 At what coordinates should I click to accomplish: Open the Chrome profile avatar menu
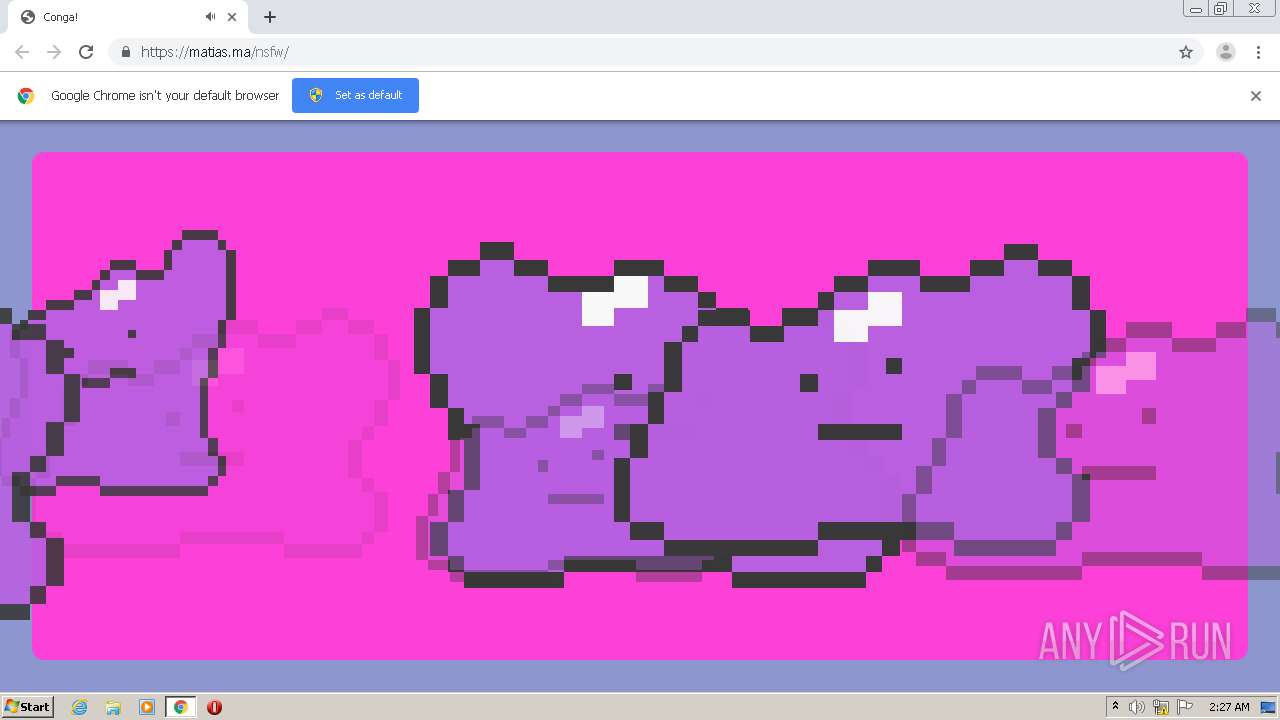point(1226,52)
